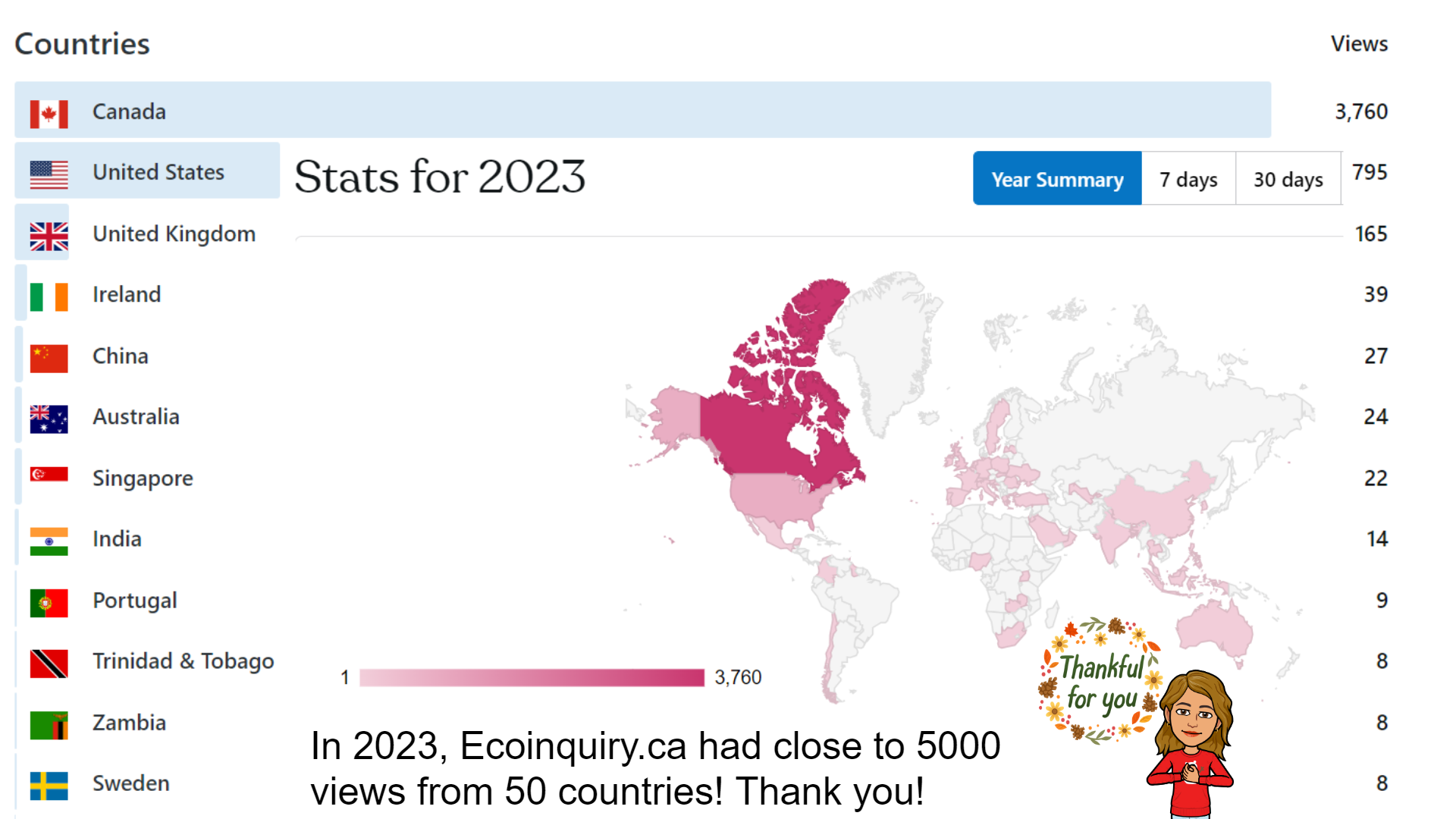Click Australia on the world map
This screenshot has width=1456, height=819.
coord(1213,629)
